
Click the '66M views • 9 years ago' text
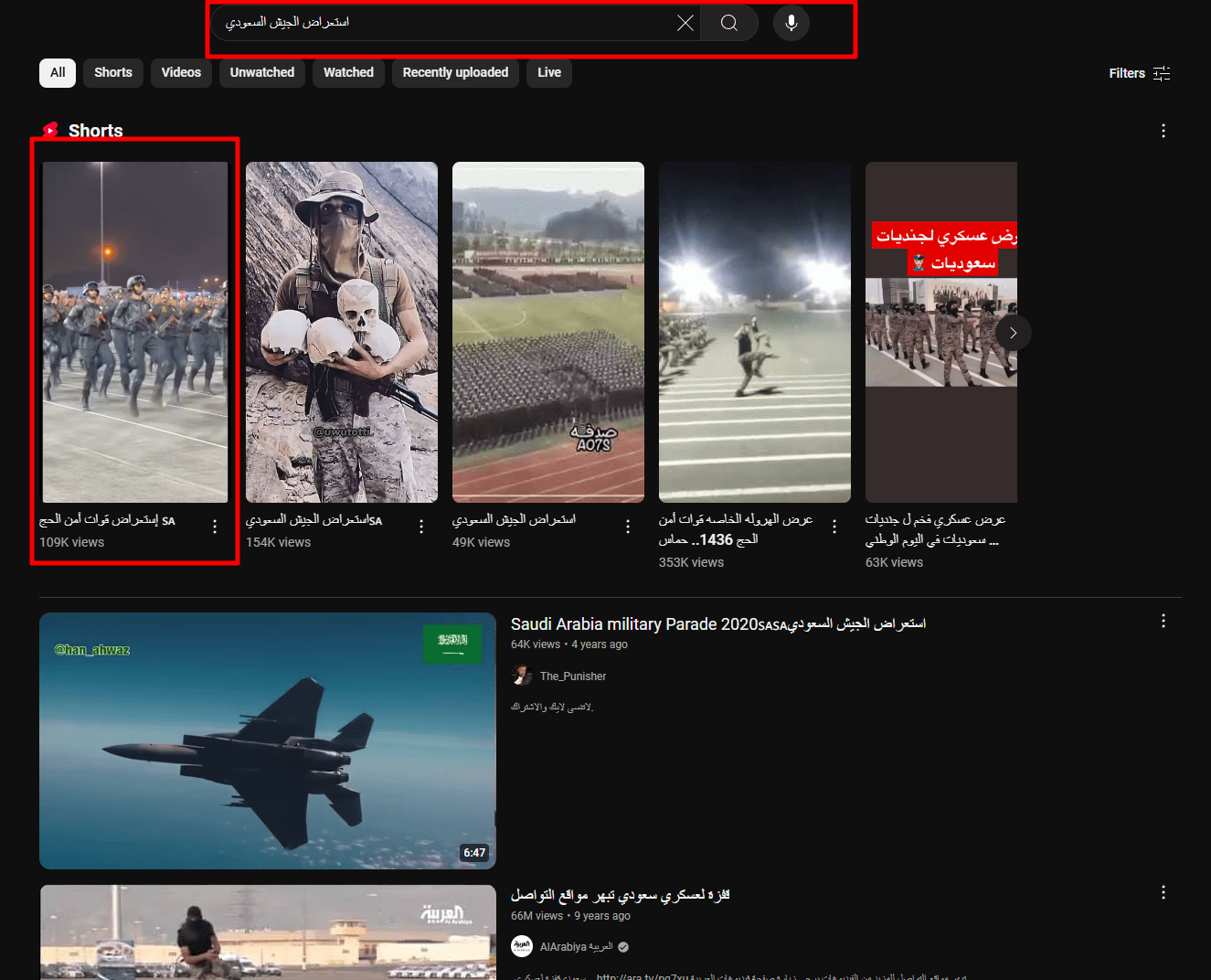tap(570, 916)
